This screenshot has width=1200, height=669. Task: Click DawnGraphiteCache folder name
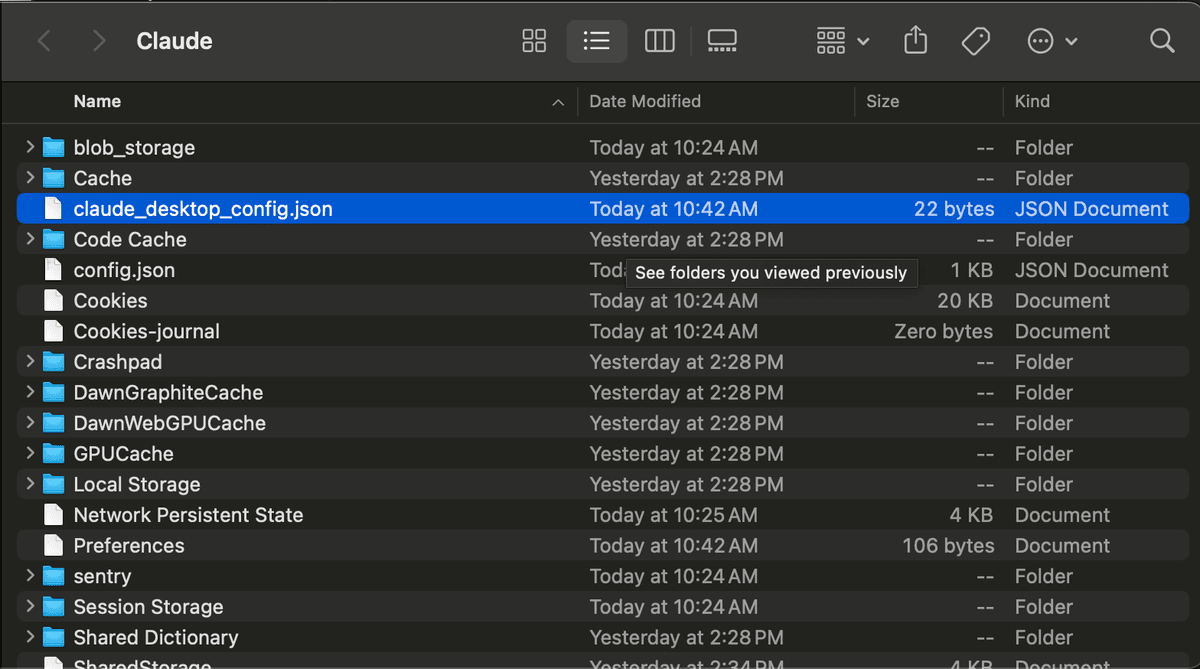168,392
